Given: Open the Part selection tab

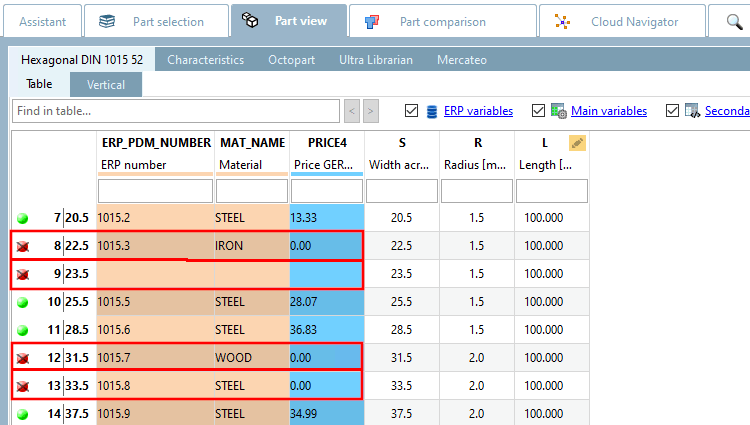Looking at the screenshot, I should point(152,22).
